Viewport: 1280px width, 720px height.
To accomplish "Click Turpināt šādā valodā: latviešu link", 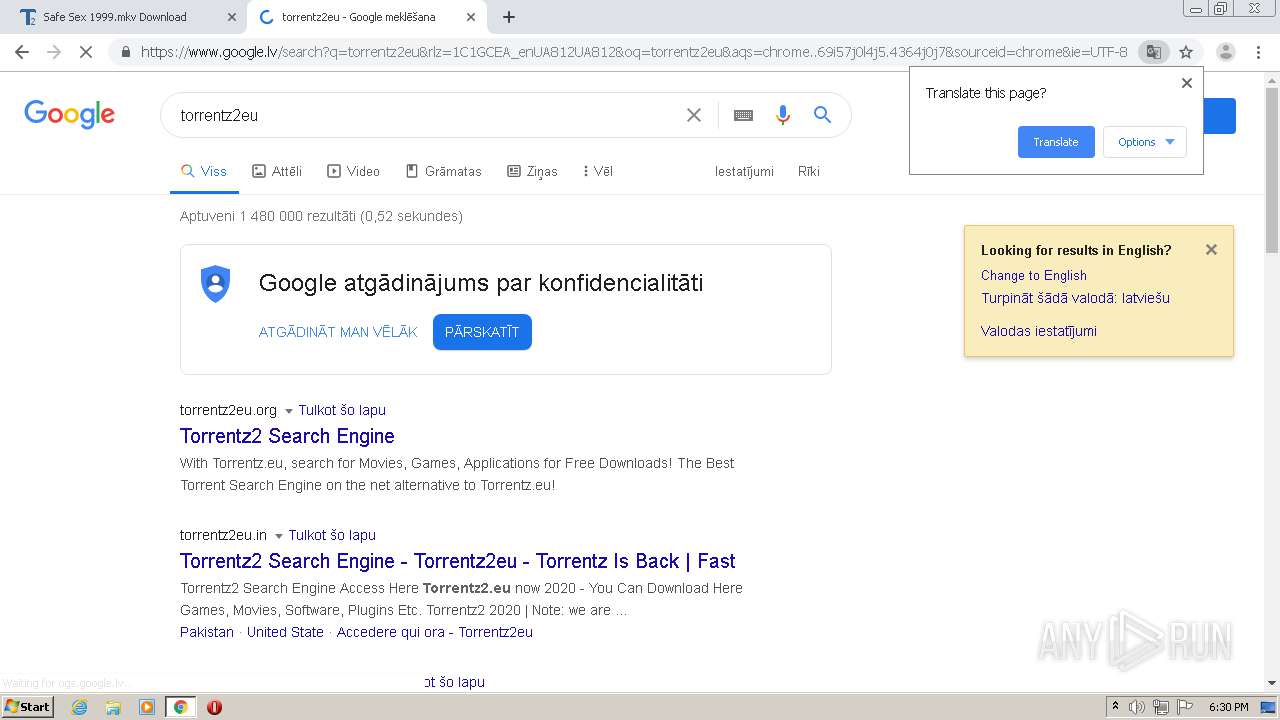I will point(1075,298).
